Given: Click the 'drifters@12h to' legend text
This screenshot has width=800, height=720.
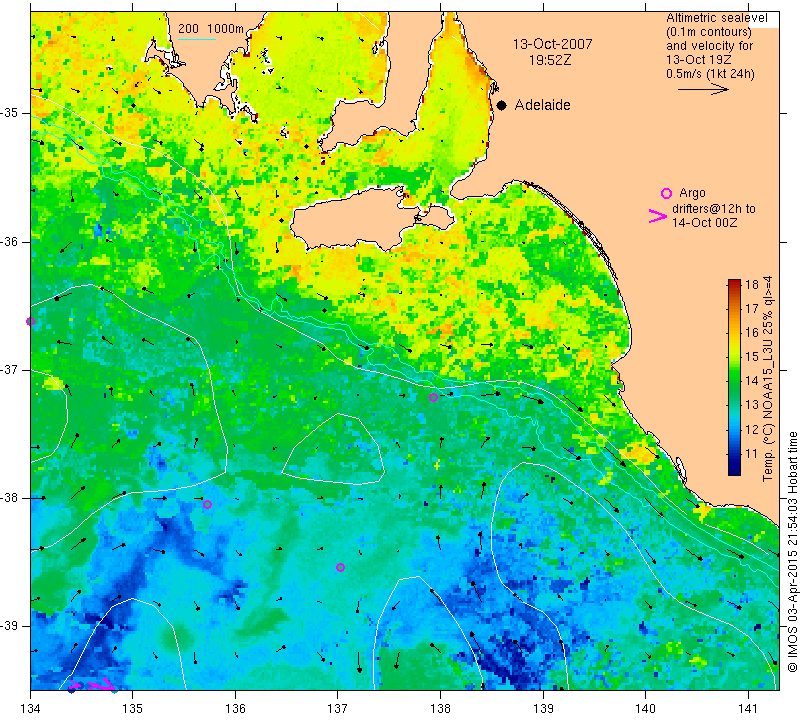Looking at the screenshot, I should [x=713, y=209].
